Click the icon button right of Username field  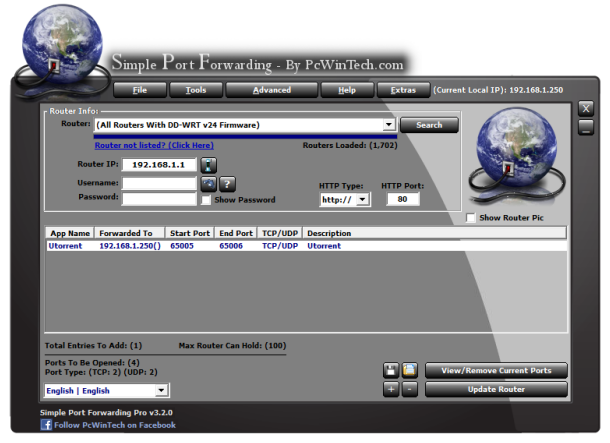(x=208, y=184)
